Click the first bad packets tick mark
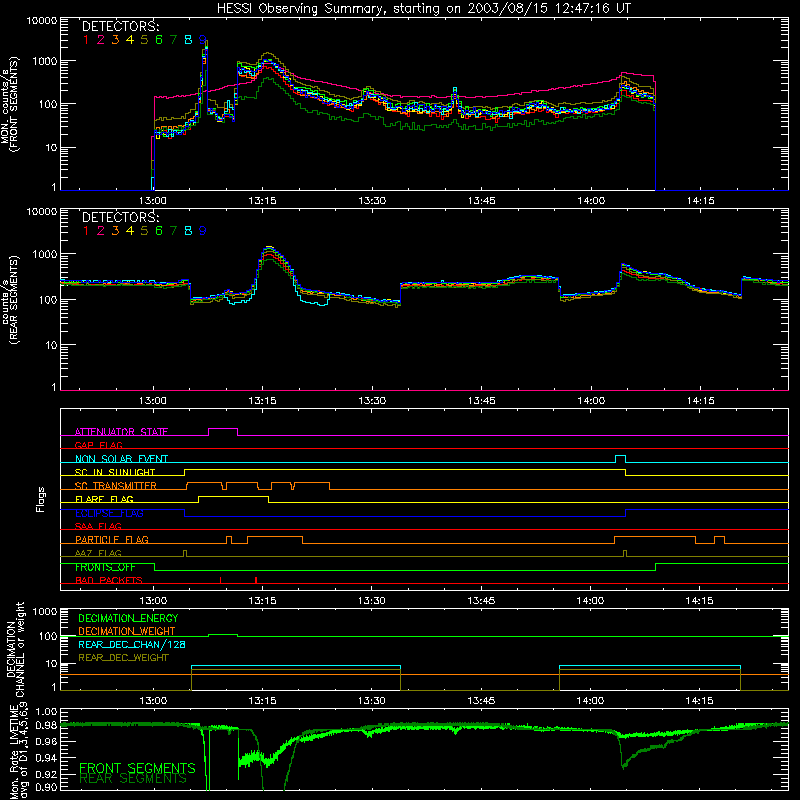 click(x=220, y=580)
